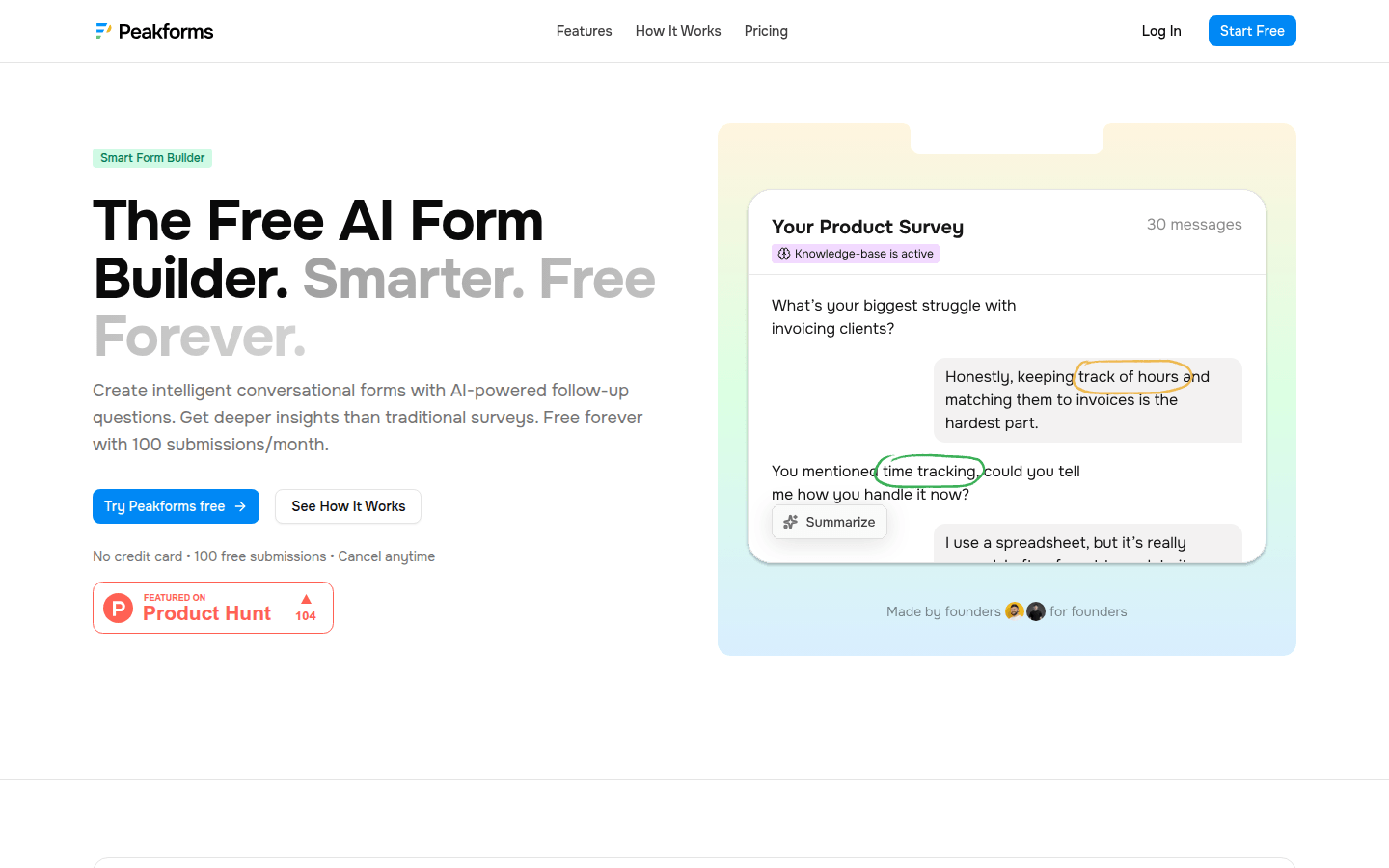Screen dimensions: 1389x868
Task: Click the Smart Form Builder badge
Action: [152, 158]
